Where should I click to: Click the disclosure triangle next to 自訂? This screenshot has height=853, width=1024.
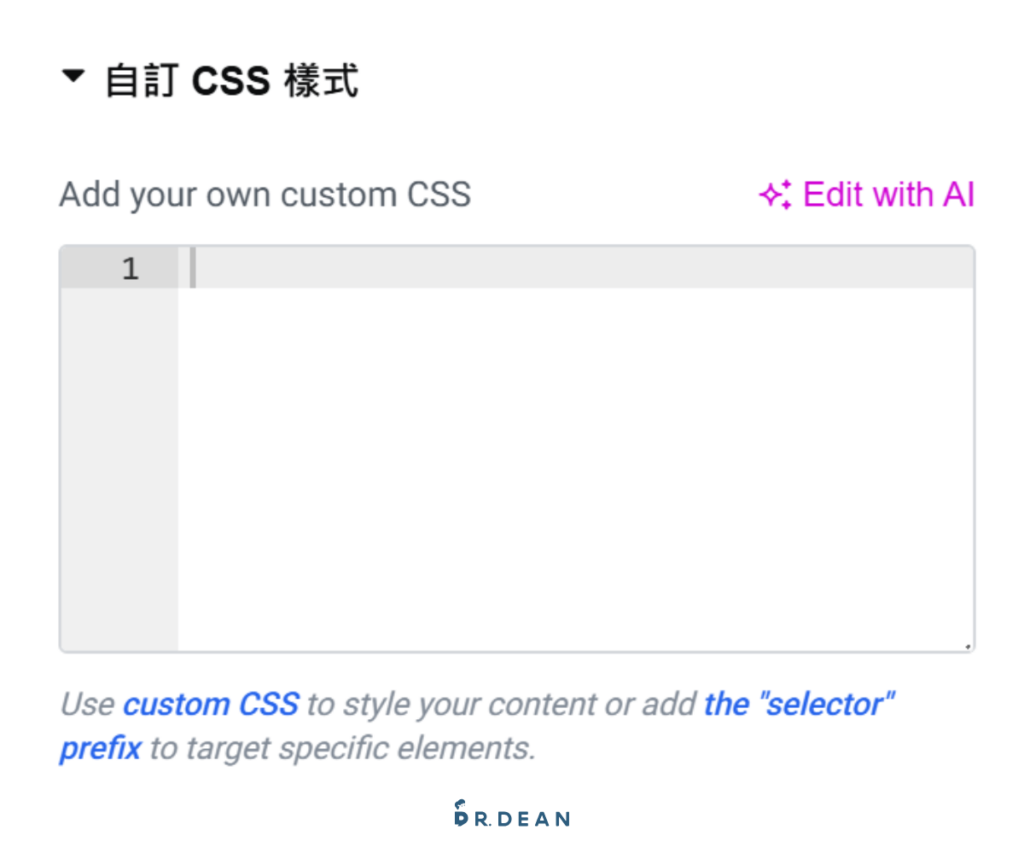[71, 78]
